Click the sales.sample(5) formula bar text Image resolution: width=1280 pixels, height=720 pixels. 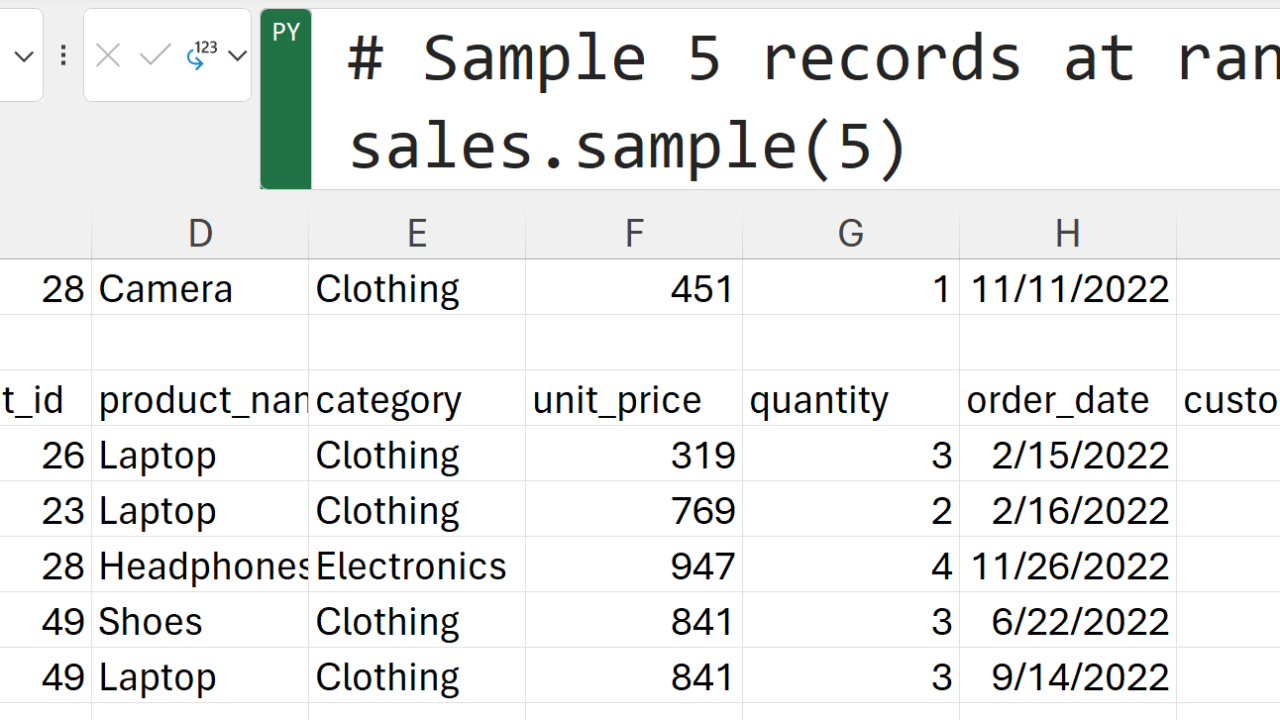coord(627,146)
